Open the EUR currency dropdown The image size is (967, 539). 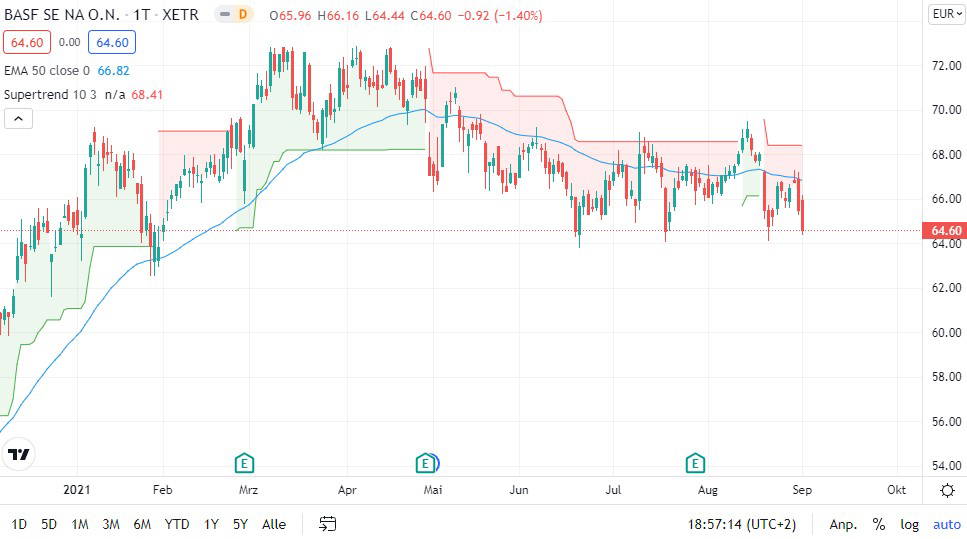947,14
